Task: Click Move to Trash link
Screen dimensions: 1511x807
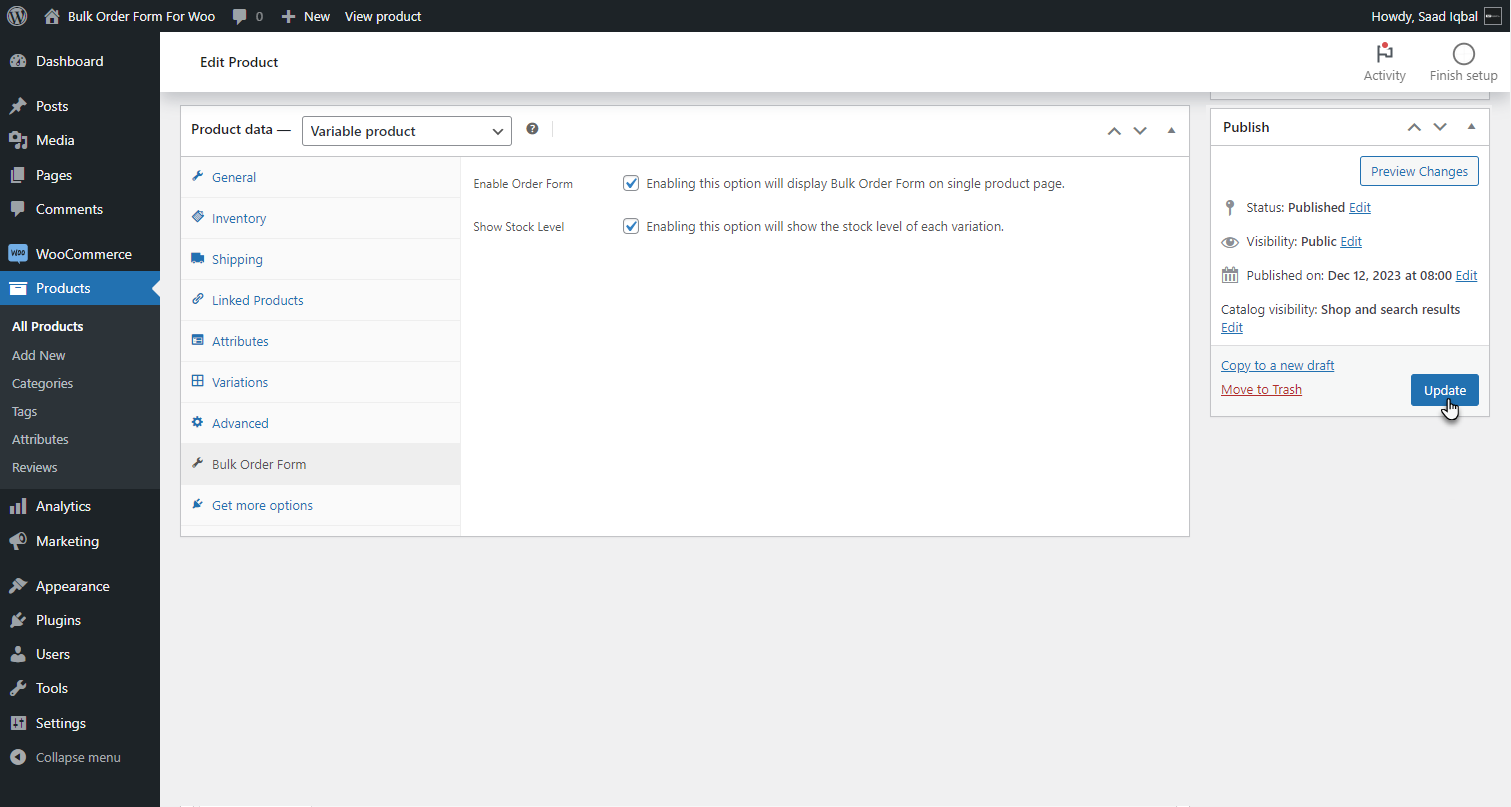Action: pos(1261,389)
